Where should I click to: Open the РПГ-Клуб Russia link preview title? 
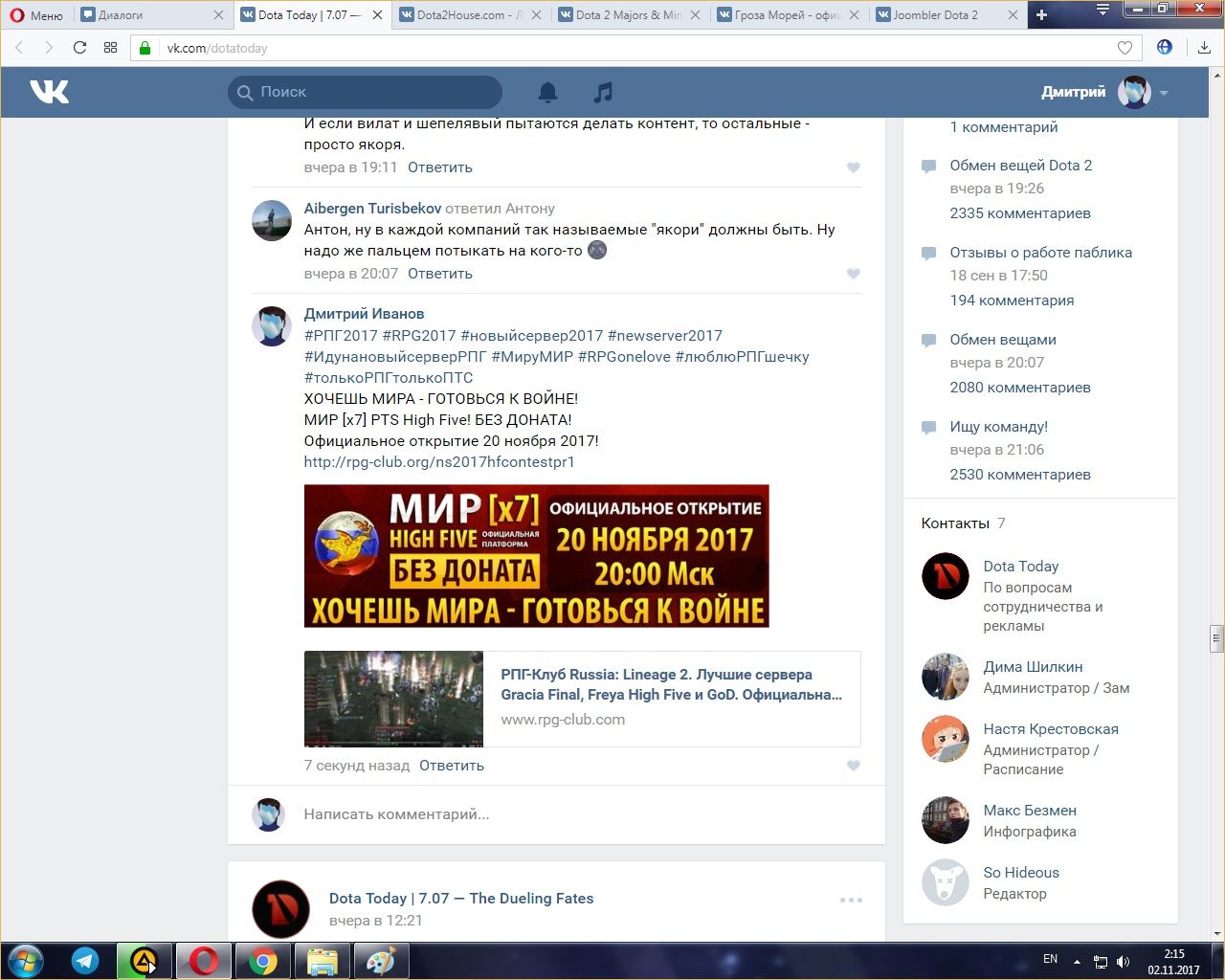tap(672, 684)
